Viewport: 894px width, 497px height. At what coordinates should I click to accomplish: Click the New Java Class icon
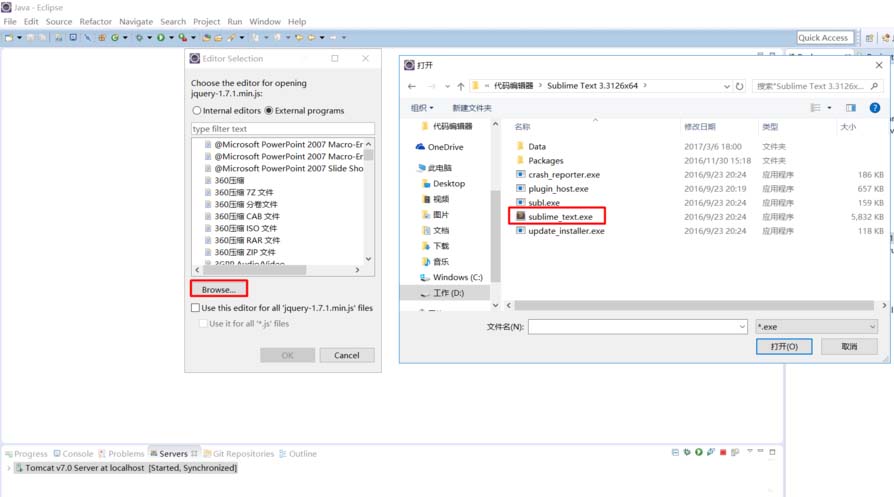click(115, 38)
